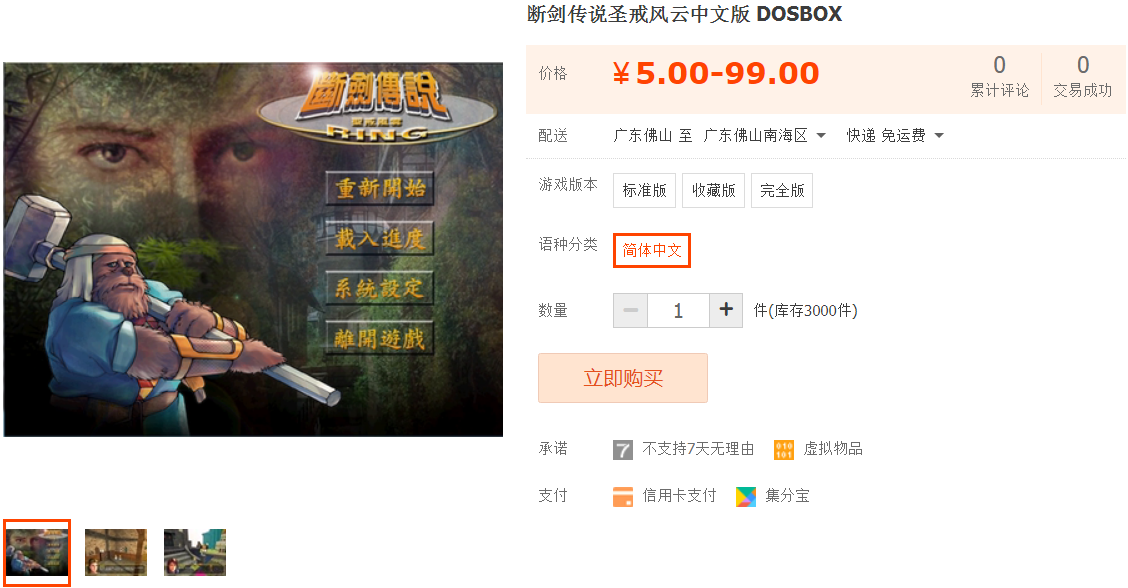Viewport: 1128px width, 588px height.
Task: Click the quantity input field
Action: (x=678, y=310)
